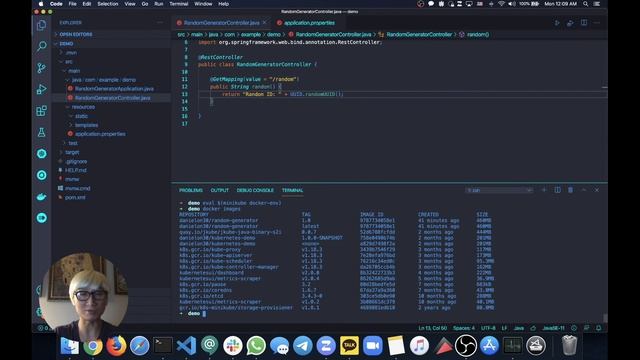Click JavaSE-11 in status bar
This screenshot has height=360, width=640.
(x=553, y=328)
